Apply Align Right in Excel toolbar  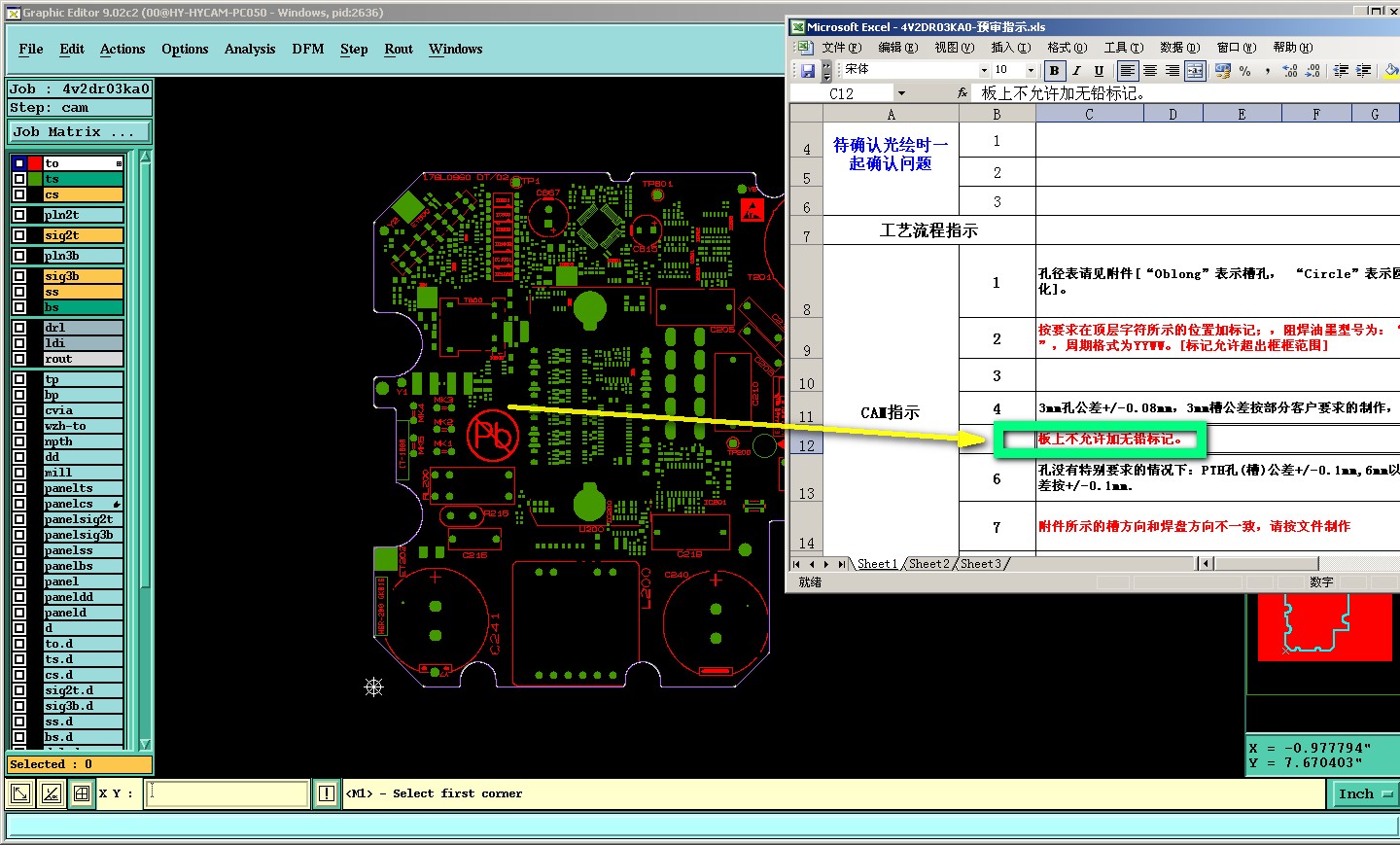pos(1172,70)
